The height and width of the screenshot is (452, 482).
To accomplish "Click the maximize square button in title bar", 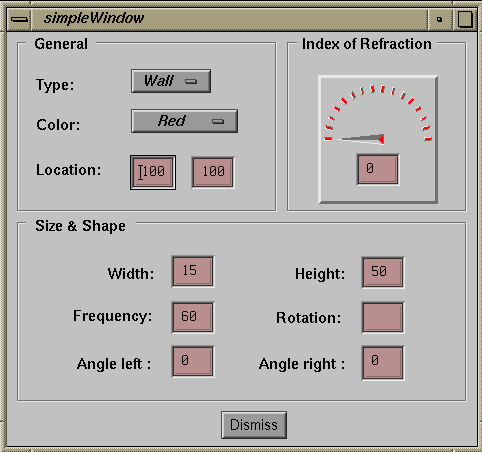I will (x=465, y=19).
